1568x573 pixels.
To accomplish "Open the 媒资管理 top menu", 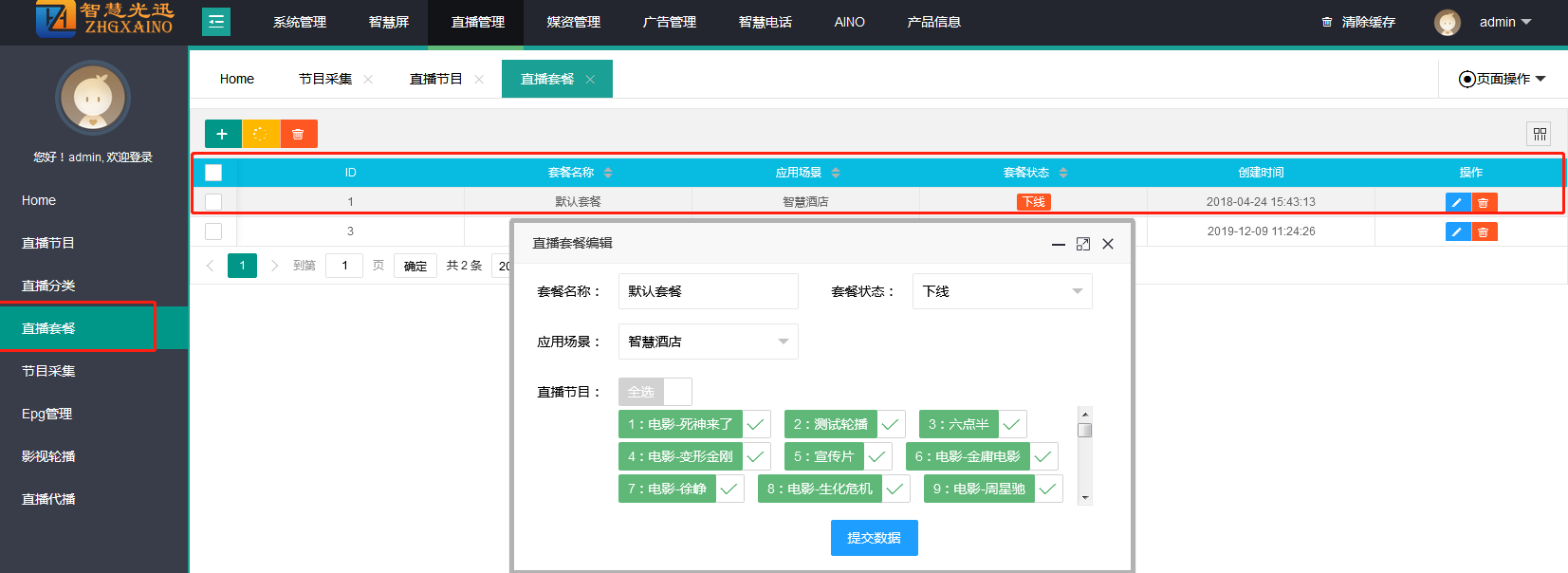I will [x=573, y=22].
